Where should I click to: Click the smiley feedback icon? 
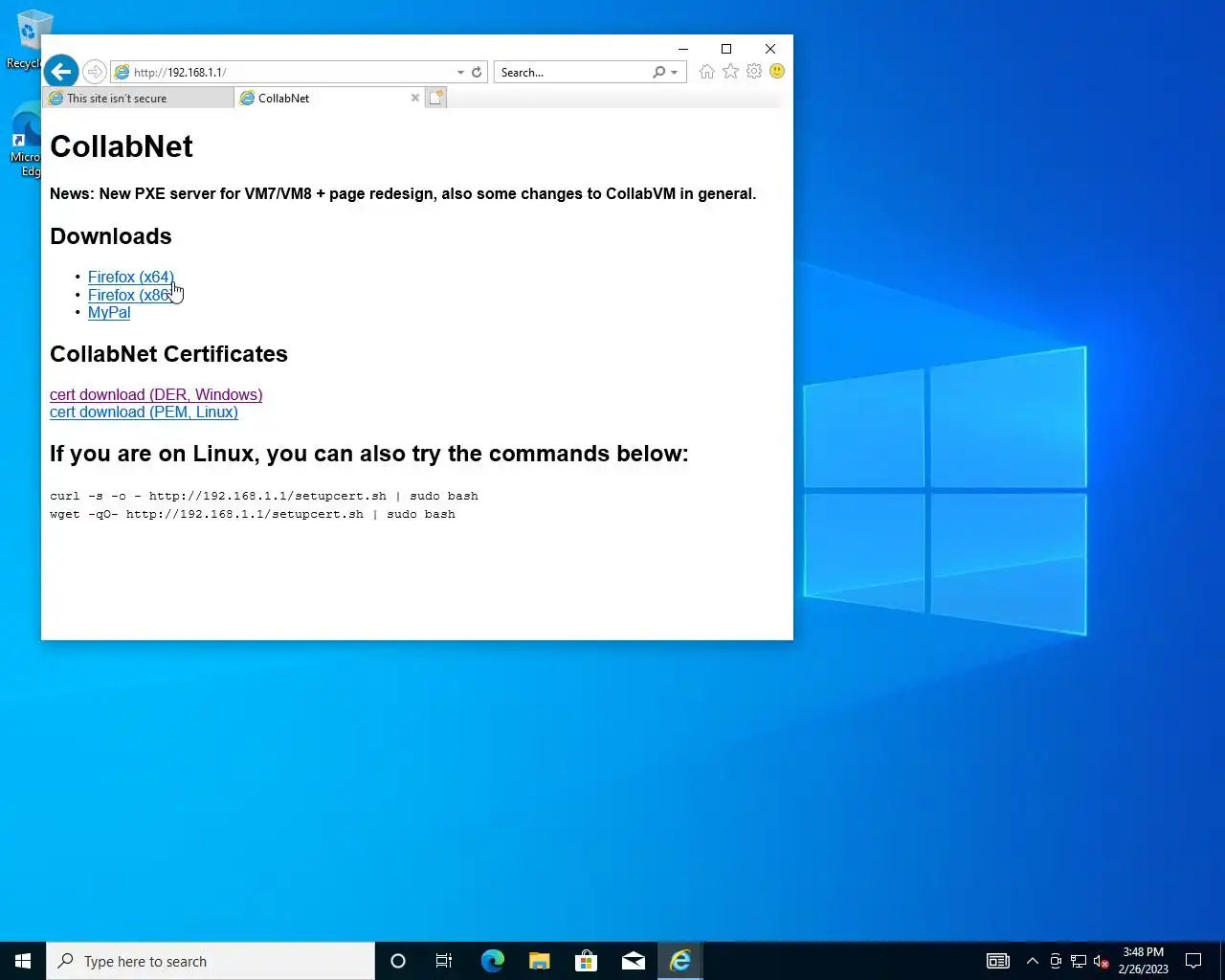(x=777, y=72)
